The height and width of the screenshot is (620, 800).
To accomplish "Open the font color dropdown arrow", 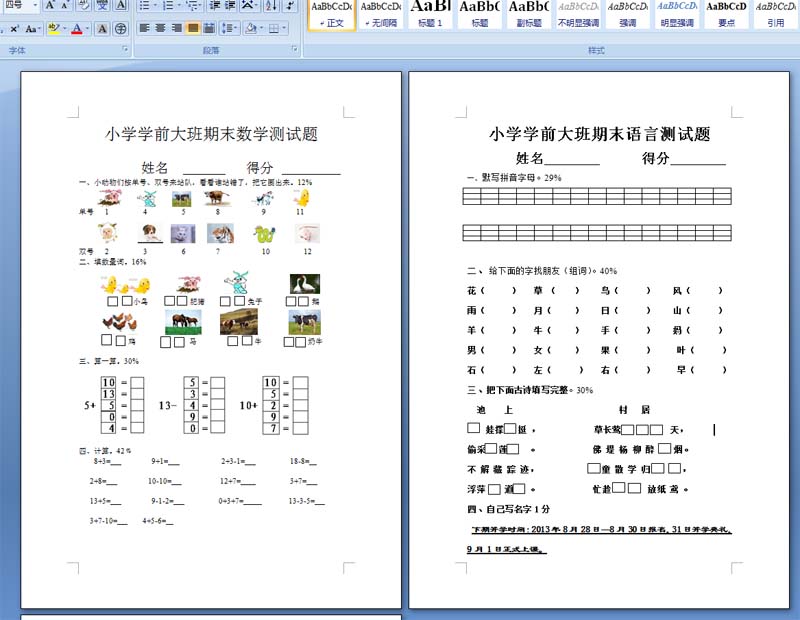I will point(87,29).
